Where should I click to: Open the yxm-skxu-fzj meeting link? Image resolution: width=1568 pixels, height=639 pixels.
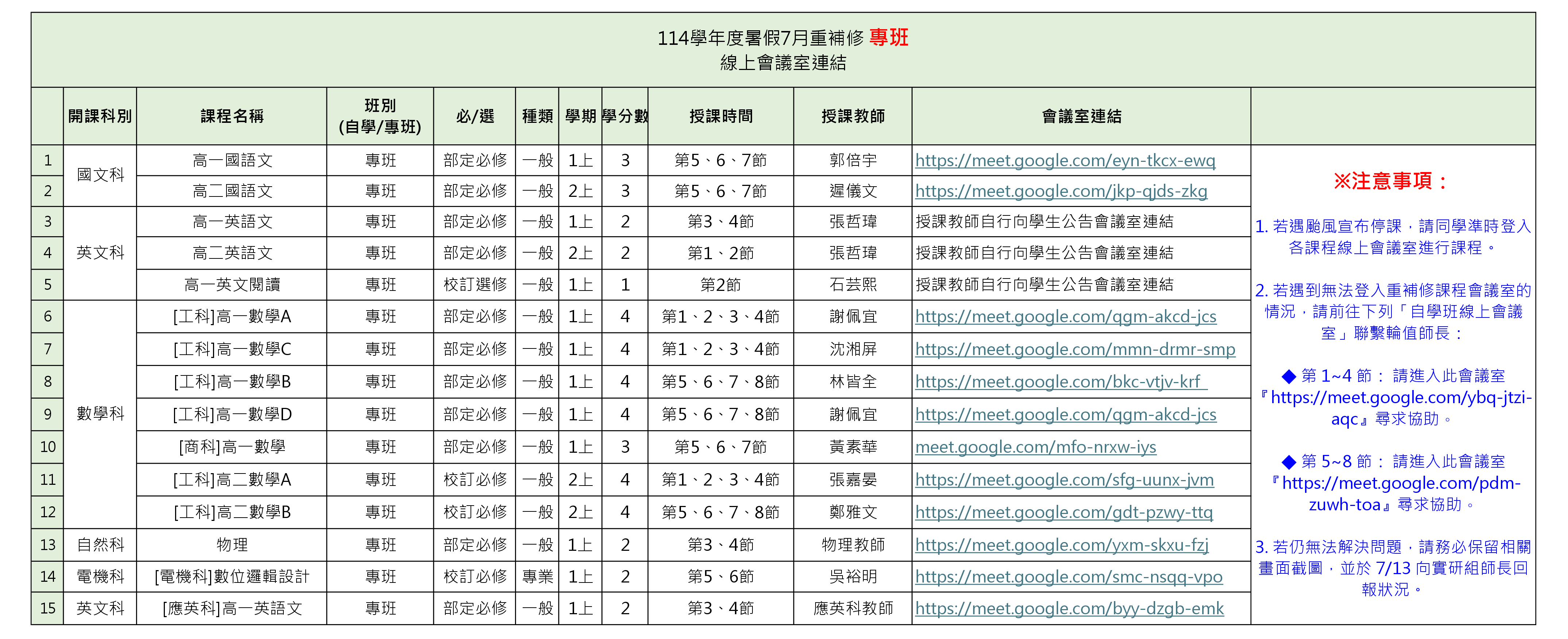1062,545
